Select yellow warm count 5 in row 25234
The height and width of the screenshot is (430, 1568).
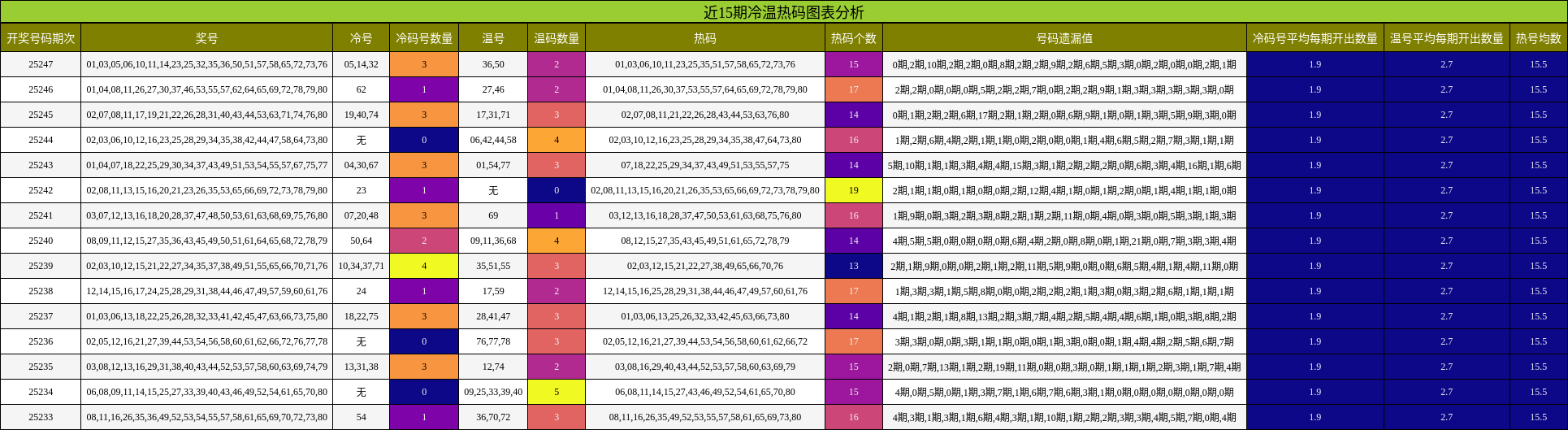click(557, 392)
